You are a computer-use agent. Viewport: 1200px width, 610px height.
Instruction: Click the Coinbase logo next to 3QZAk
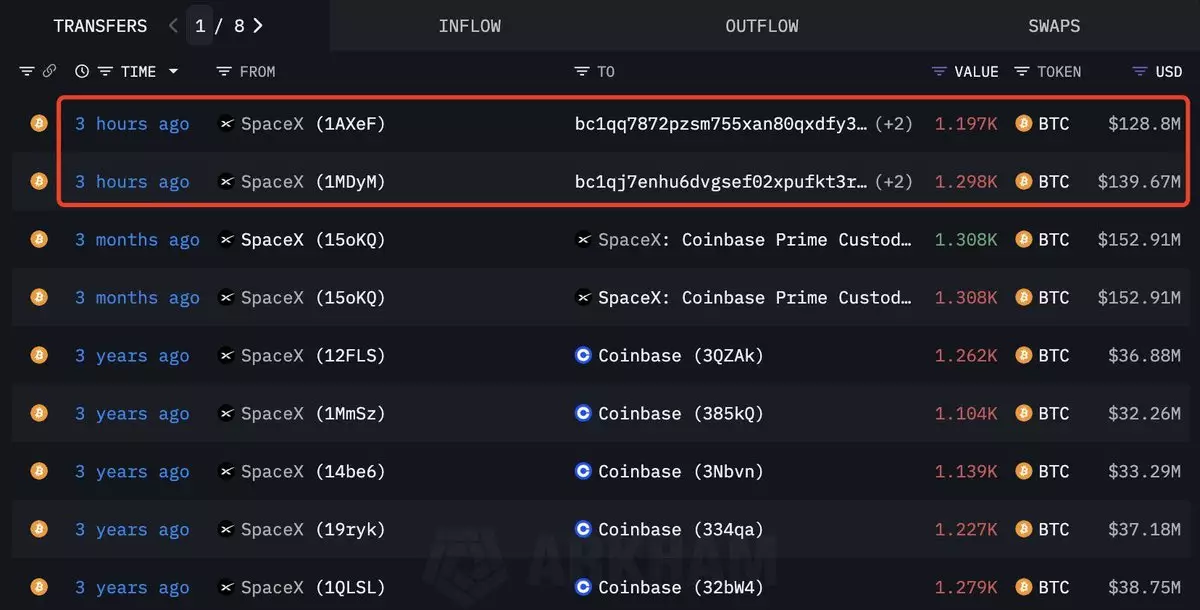[x=584, y=356]
